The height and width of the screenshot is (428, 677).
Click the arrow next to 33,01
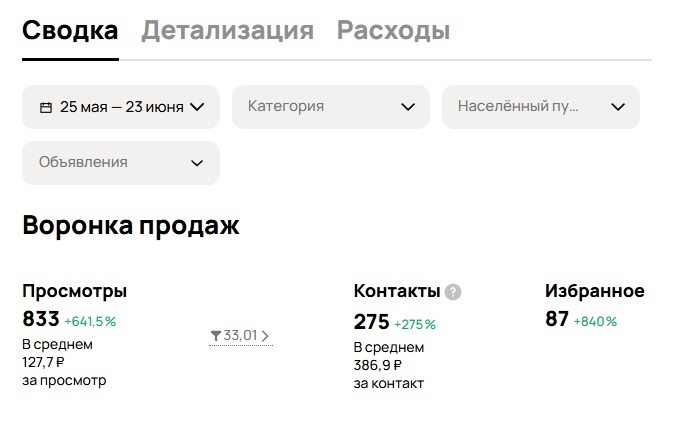[x=265, y=336]
